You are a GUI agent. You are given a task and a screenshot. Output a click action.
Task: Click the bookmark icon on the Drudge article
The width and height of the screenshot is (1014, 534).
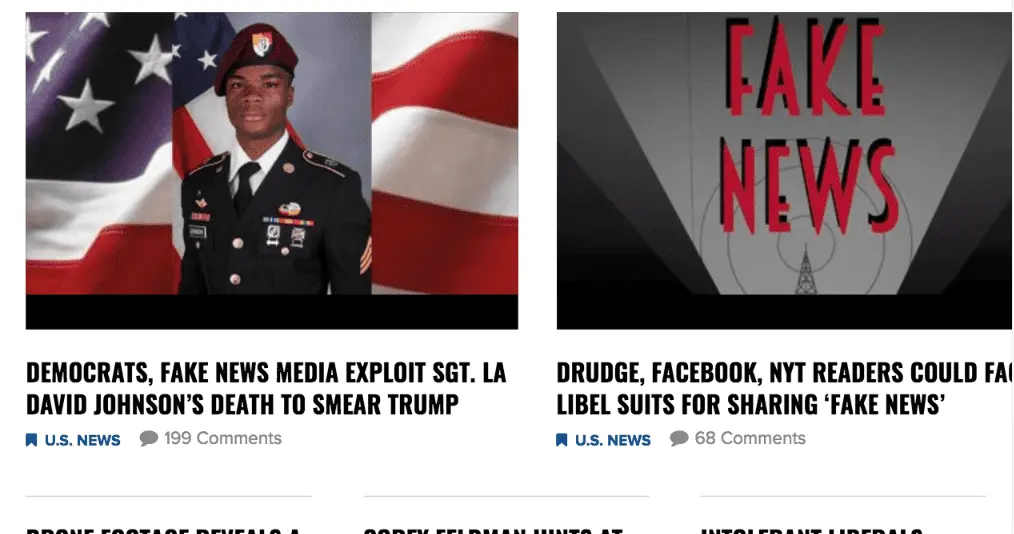561,440
